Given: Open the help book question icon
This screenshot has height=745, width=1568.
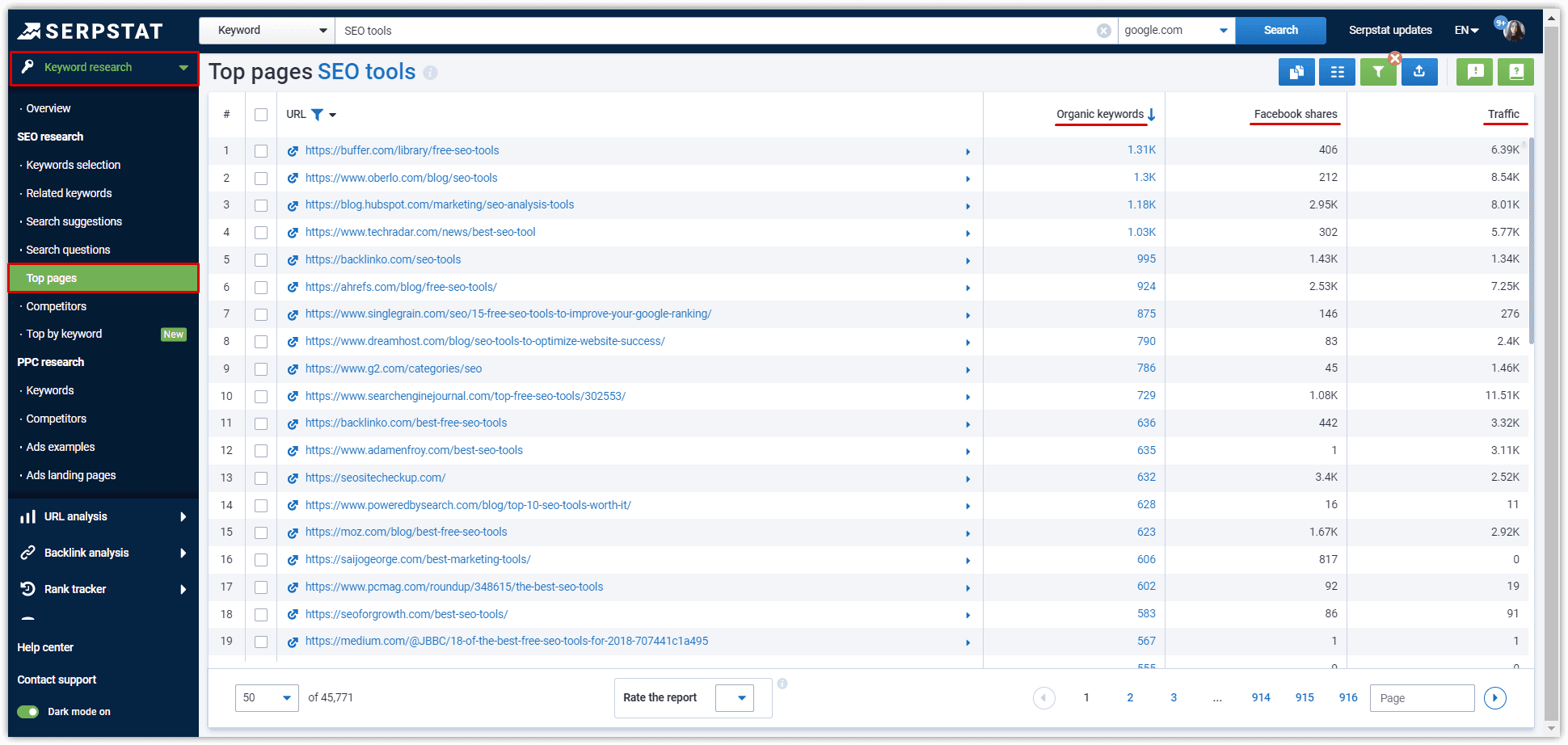Looking at the screenshot, I should (x=1515, y=72).
